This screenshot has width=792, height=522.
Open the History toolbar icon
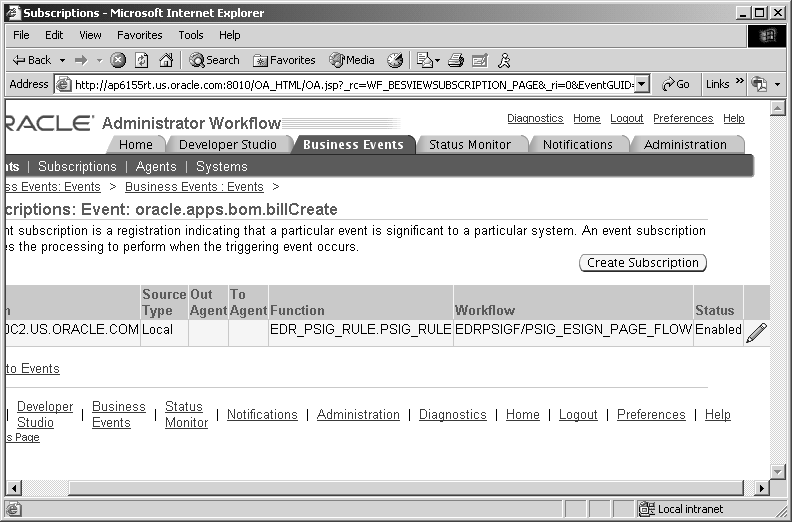point(395,60)
